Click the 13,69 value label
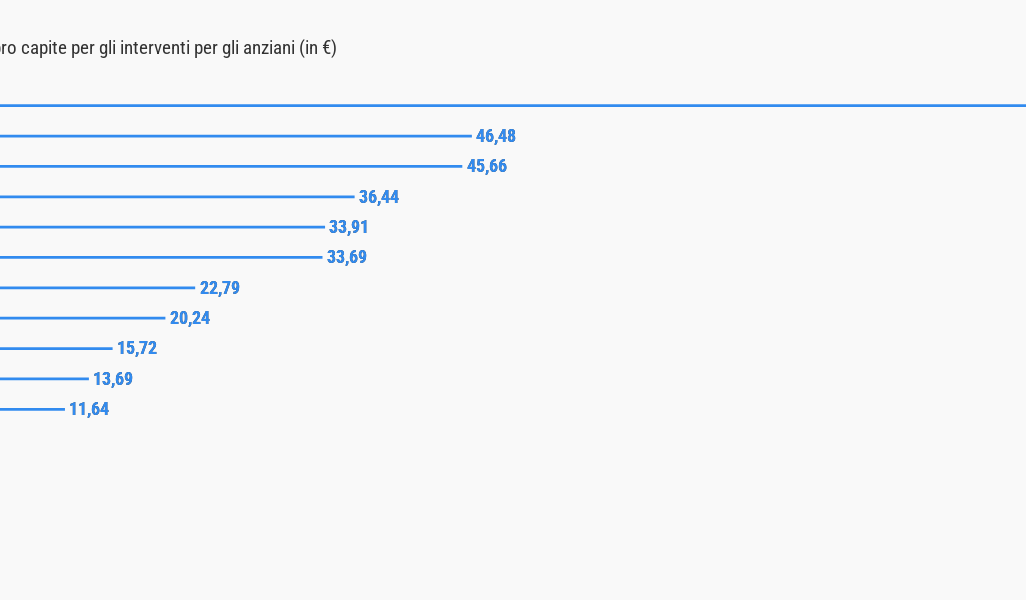 (113, 379)
